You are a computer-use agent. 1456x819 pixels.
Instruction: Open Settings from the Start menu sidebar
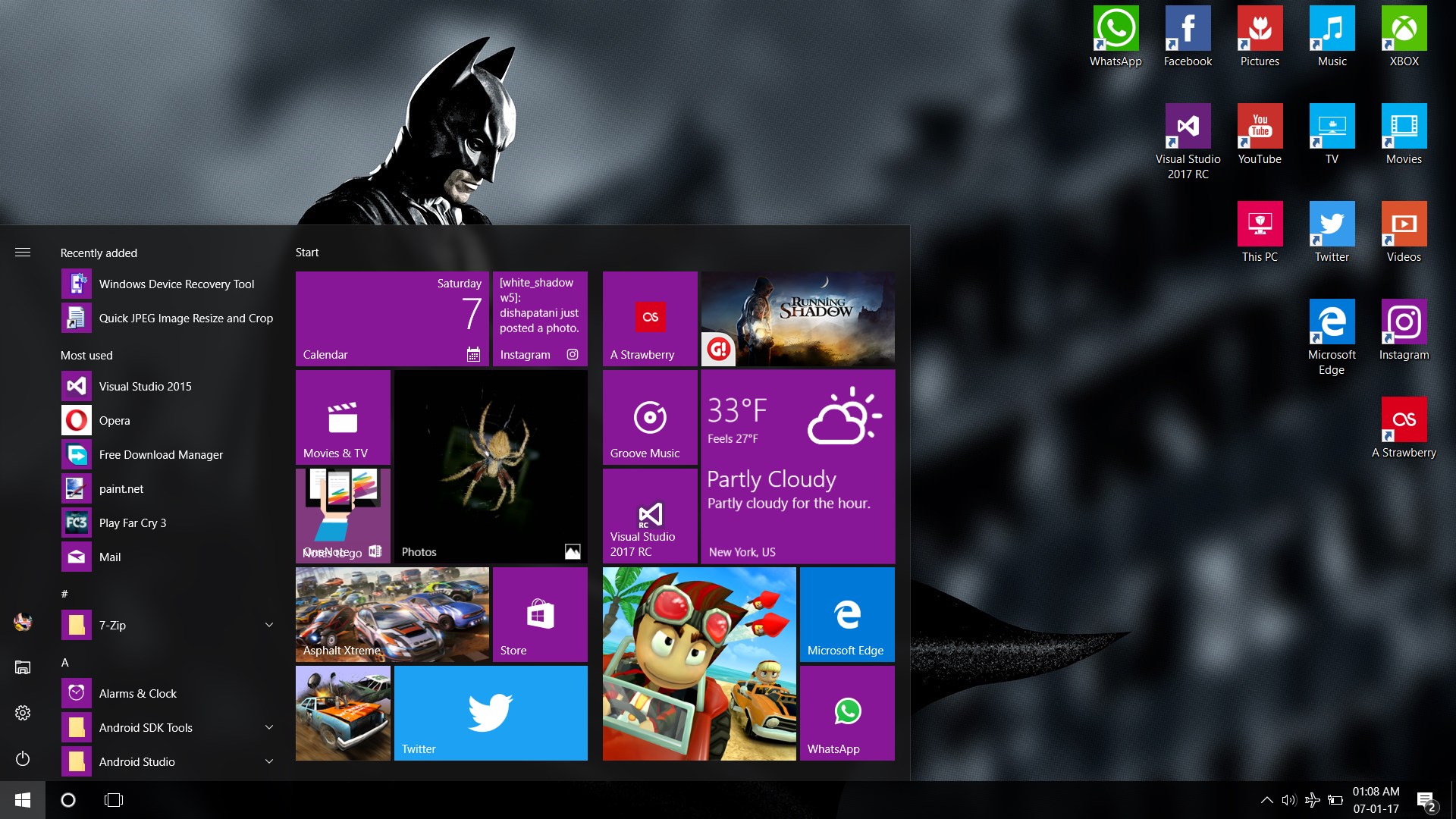(x=23, y=713)
